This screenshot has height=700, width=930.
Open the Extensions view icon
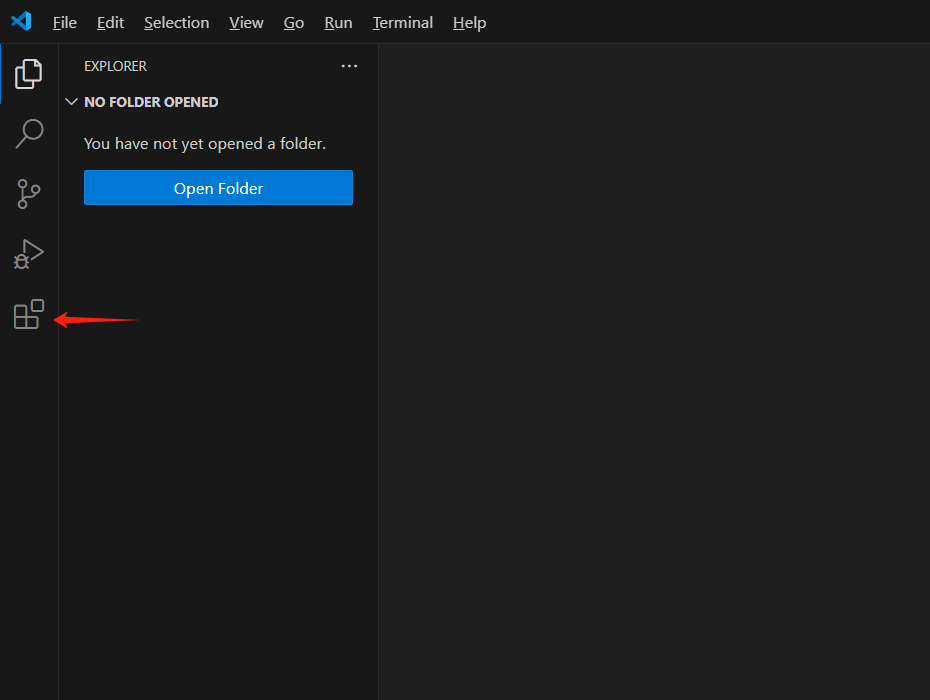pyautogui.click(x=29, y=315)
